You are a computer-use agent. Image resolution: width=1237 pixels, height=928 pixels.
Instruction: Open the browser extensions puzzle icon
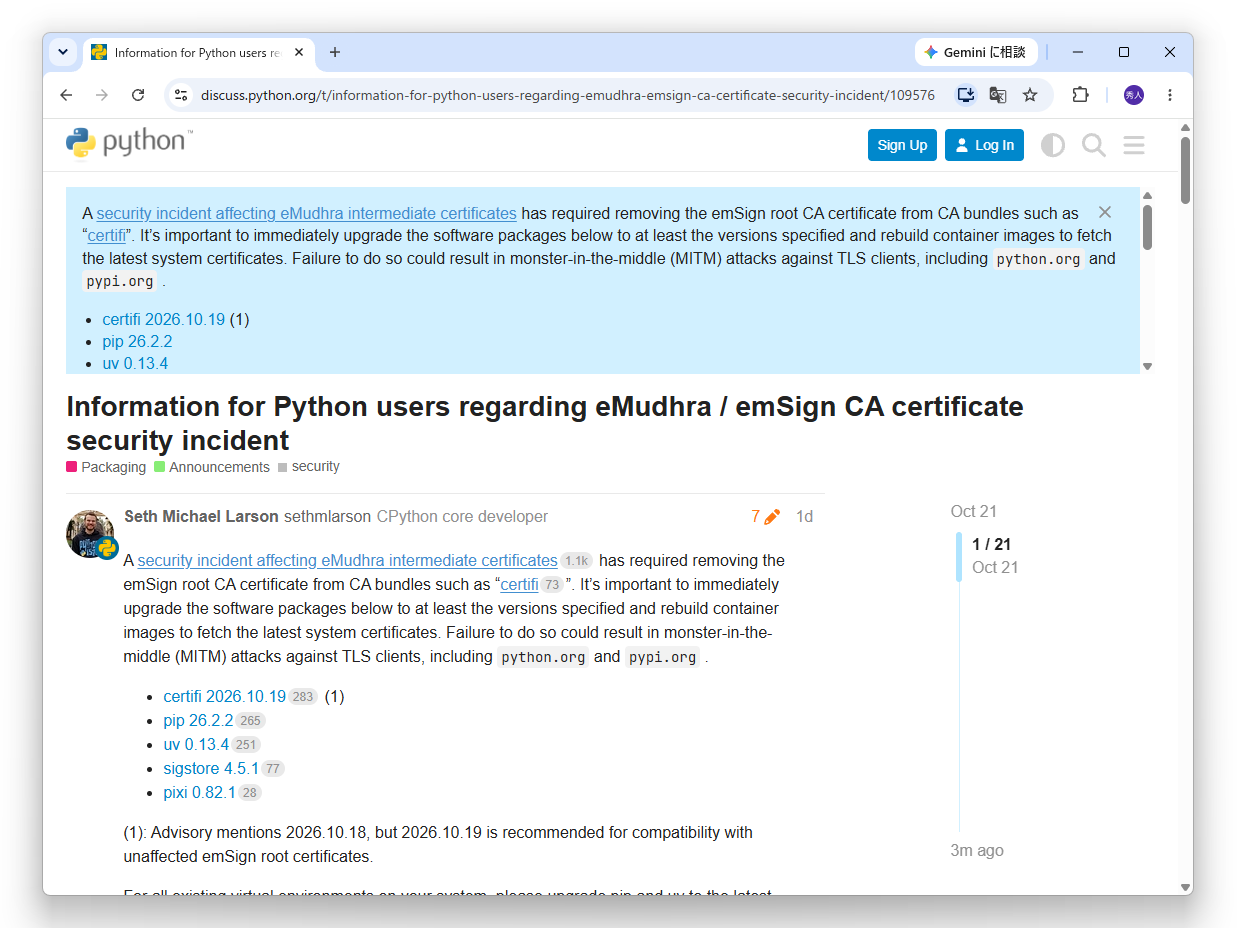click(x=1080, y=95)
